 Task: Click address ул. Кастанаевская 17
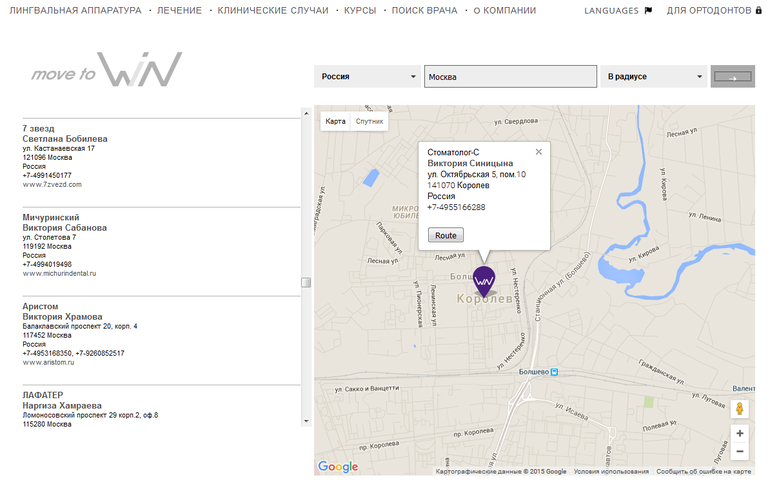58,148
